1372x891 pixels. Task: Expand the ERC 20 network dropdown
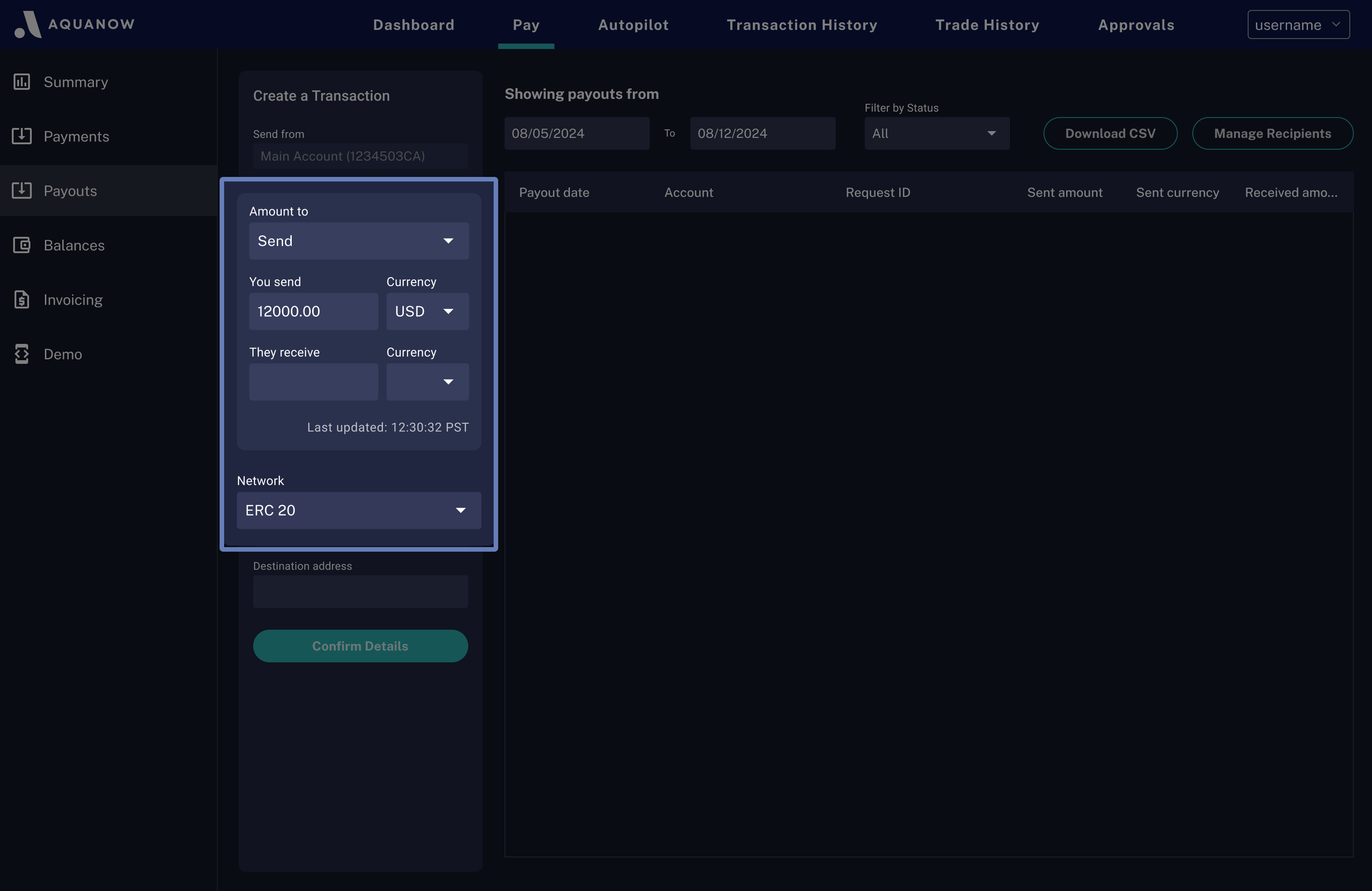pos(358,510)
